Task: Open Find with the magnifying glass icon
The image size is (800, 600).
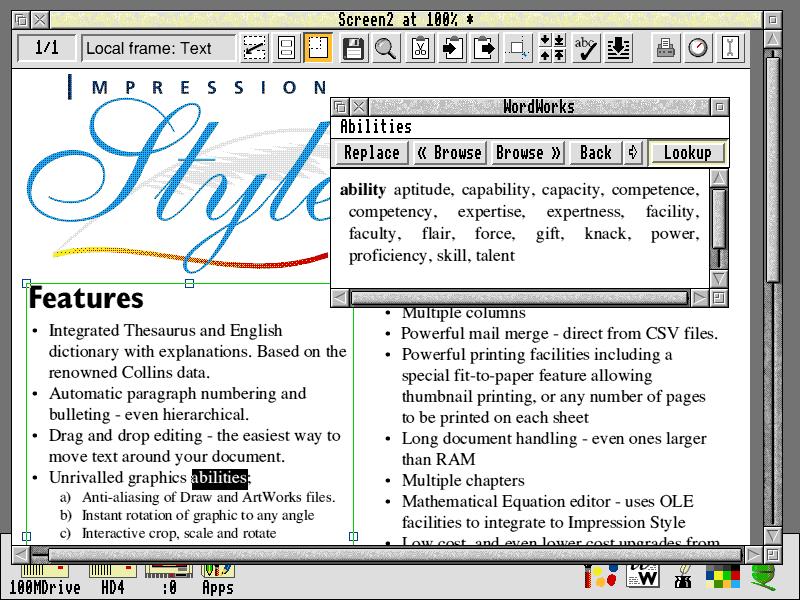Action: tap(385, 48)
